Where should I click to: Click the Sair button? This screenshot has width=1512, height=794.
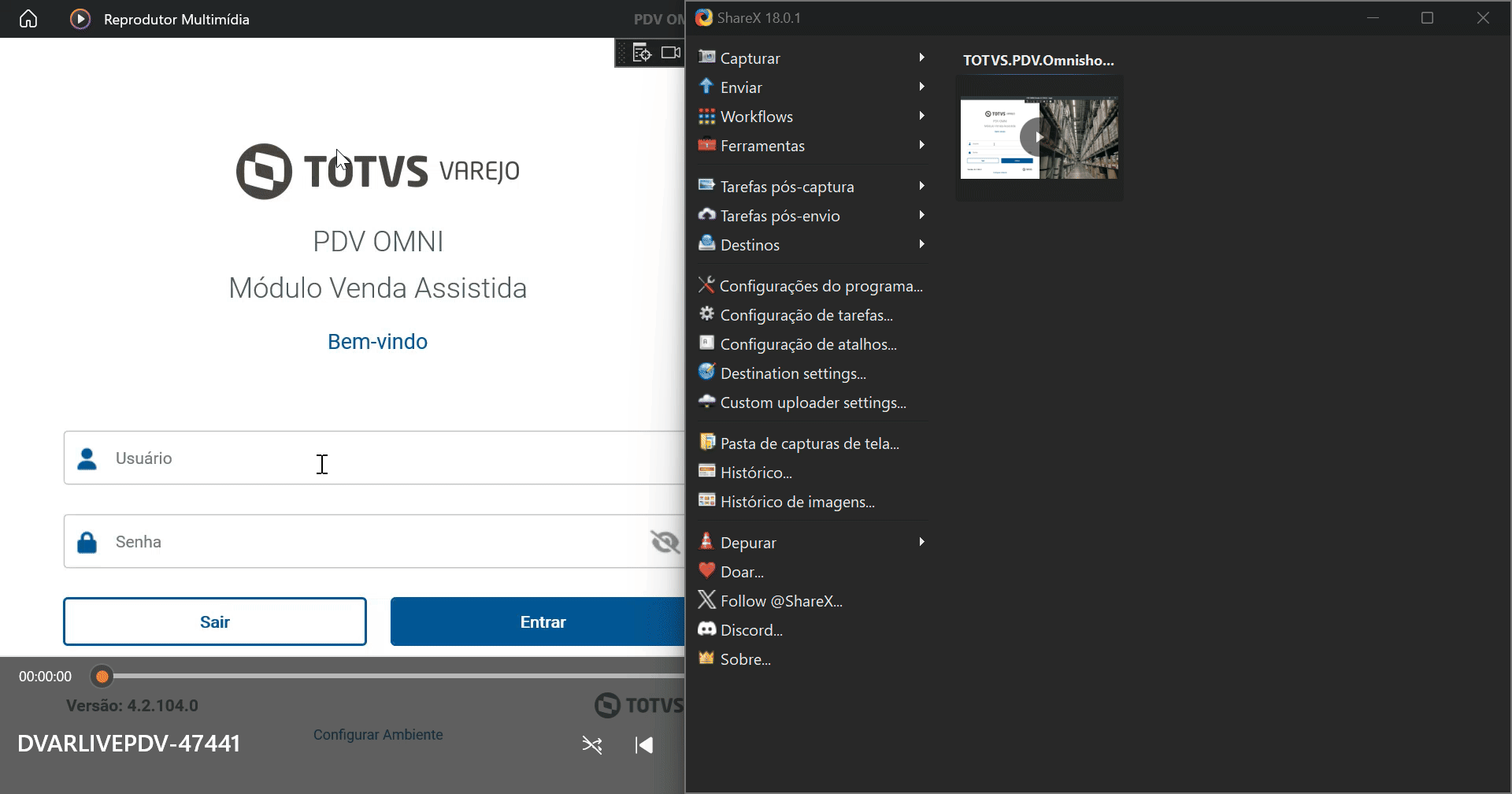(215, 621)
